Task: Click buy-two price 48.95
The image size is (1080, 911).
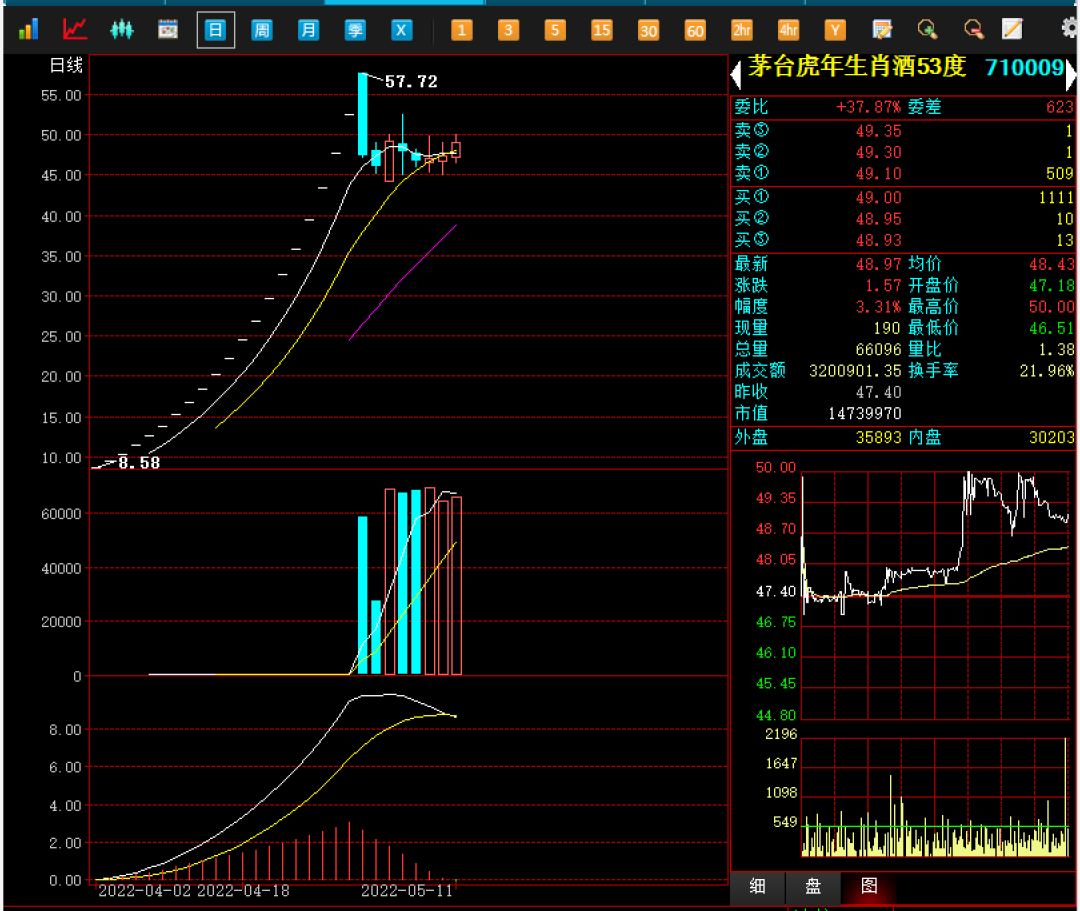Action: tap(878, 219)
